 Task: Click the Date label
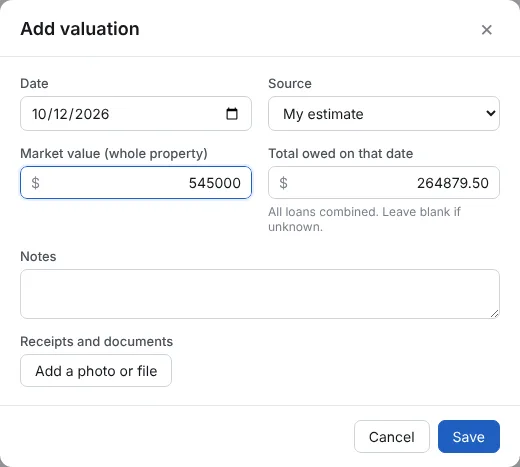pos(34,83)
